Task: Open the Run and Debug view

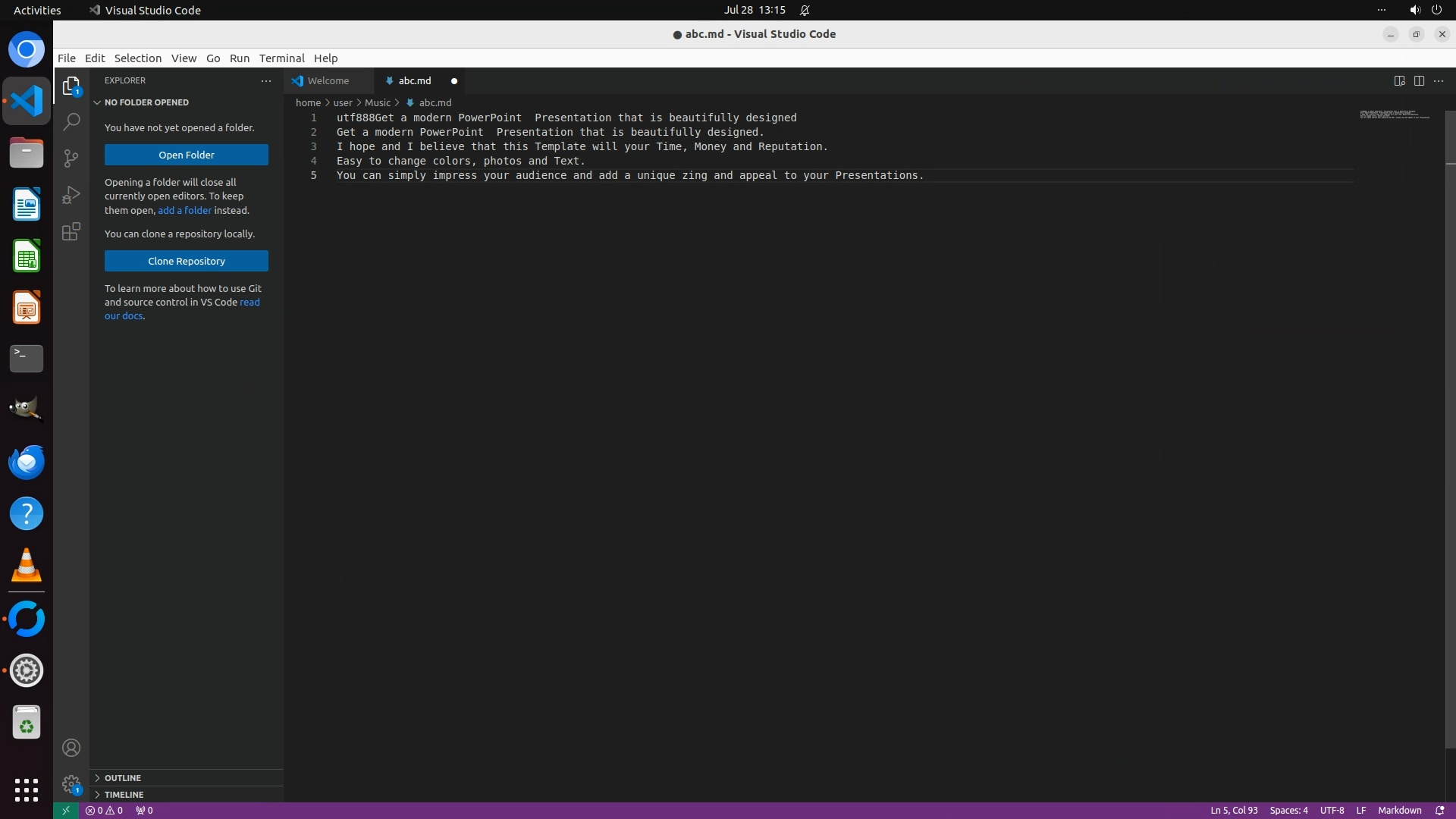Action: point(71,195)
